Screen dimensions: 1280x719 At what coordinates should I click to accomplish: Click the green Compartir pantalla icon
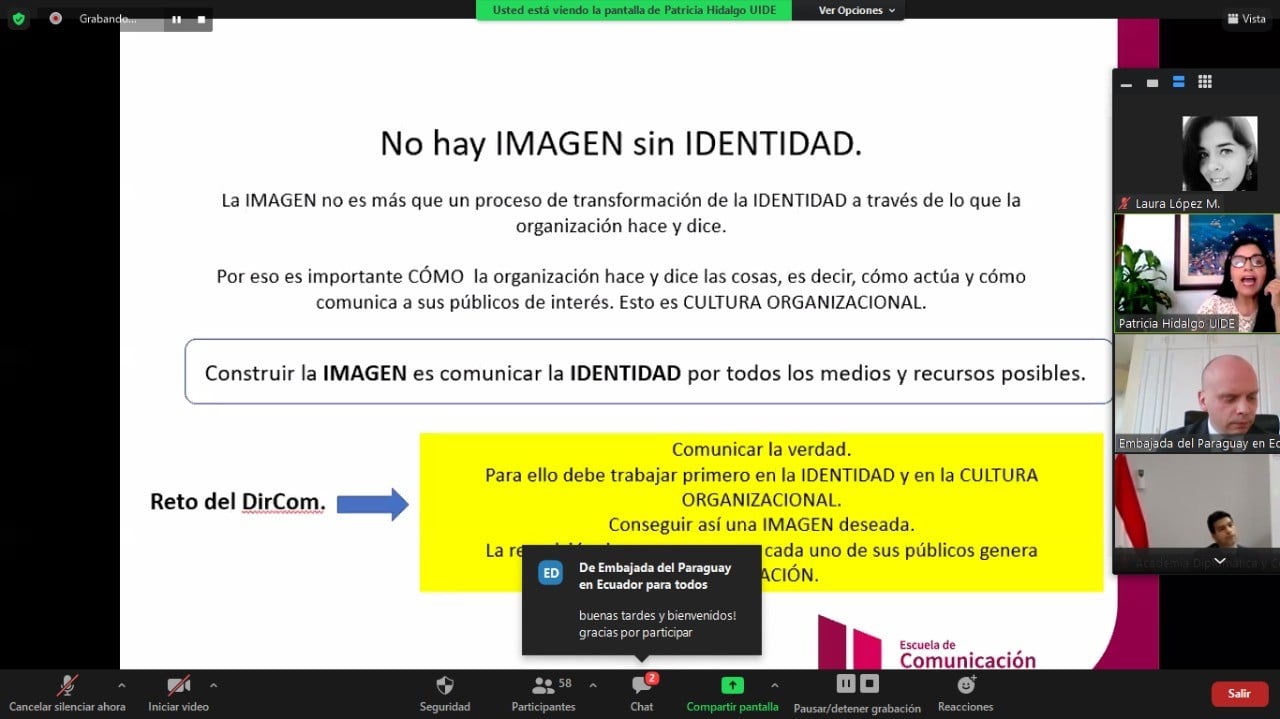[x=732, y=686]
